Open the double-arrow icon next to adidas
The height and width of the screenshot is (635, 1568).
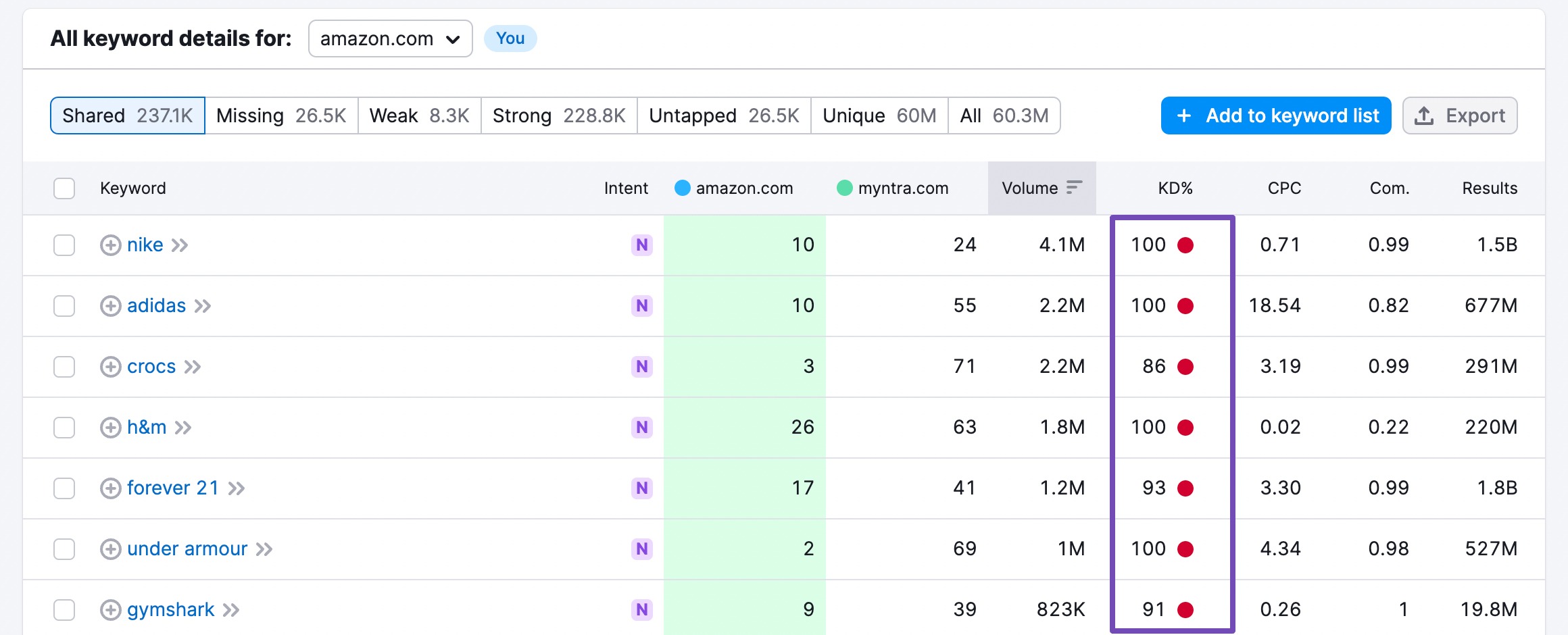tap(203, 306)
